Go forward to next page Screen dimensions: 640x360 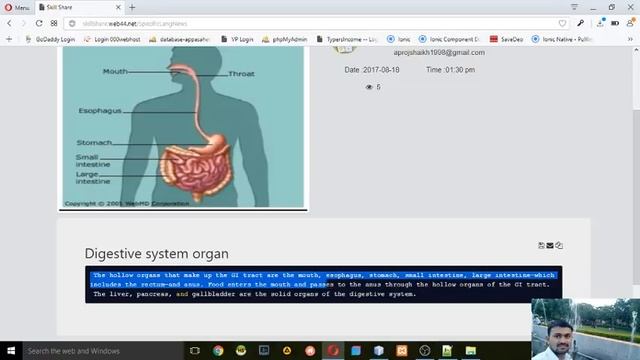pos(24,24)
